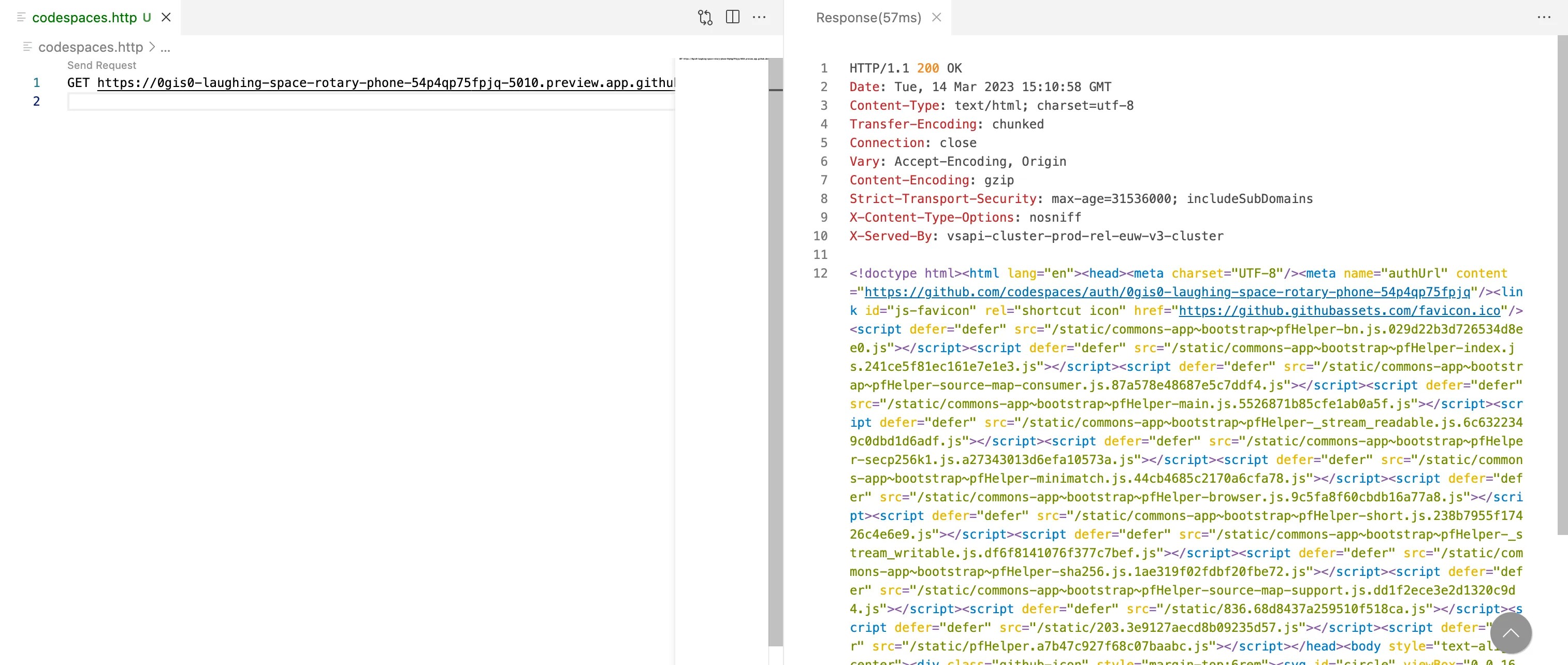This screenshot has width=1568, height=665.
Task: Click codespaces.http in the breadcrumb
Action: click(91, 47)
